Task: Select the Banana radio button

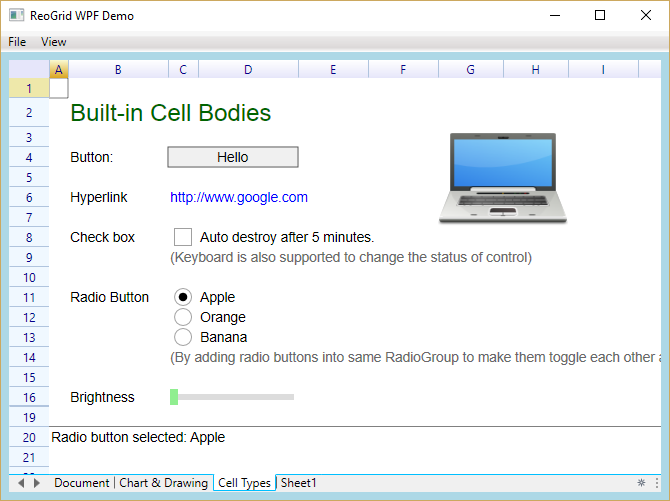Action: (x=183, y=337)
